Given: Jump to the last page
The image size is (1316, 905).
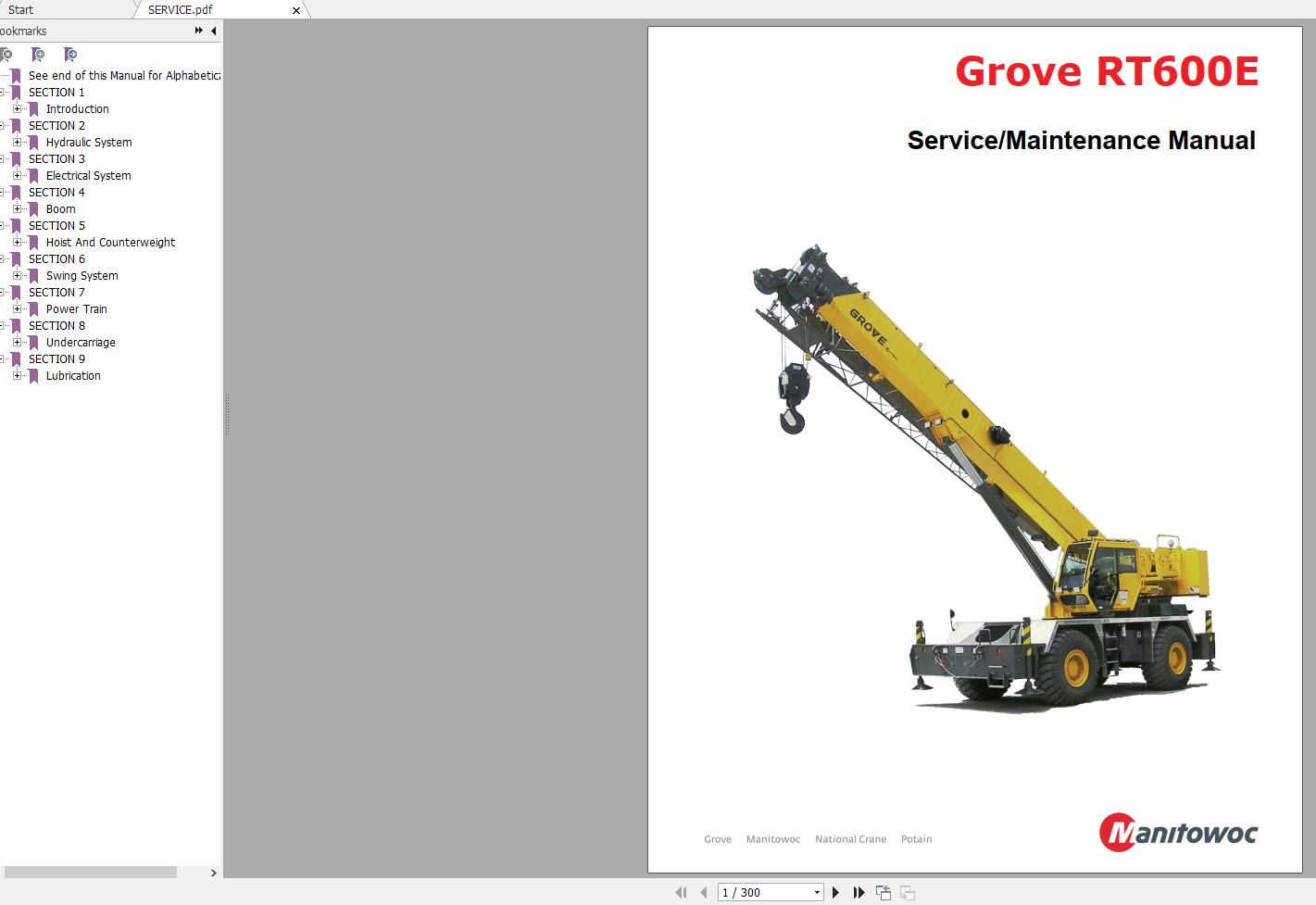Looking at the screenshot, I should coord(859,892).
